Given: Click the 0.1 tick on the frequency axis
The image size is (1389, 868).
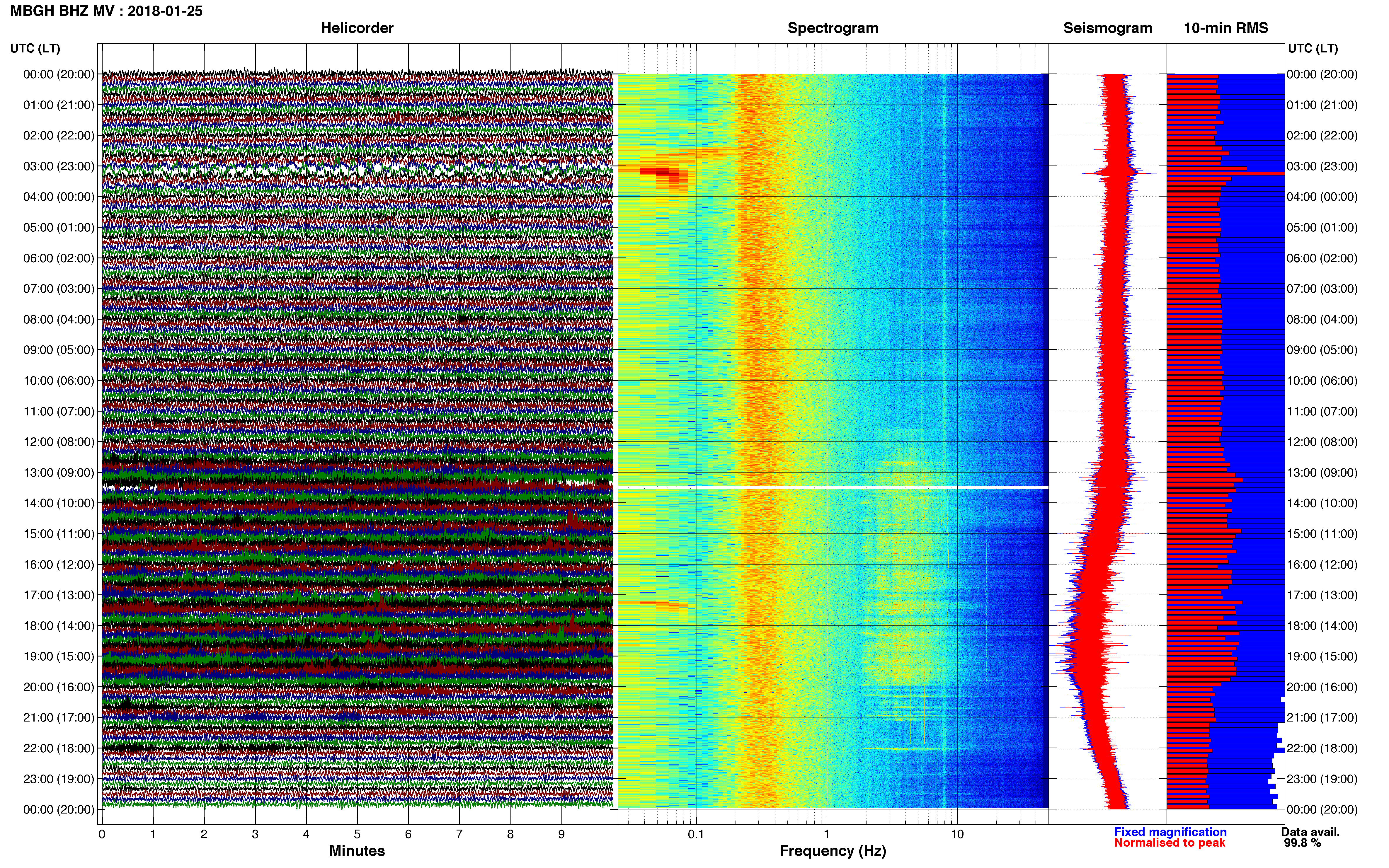Looking at the screenshot, I should point(696,835).
